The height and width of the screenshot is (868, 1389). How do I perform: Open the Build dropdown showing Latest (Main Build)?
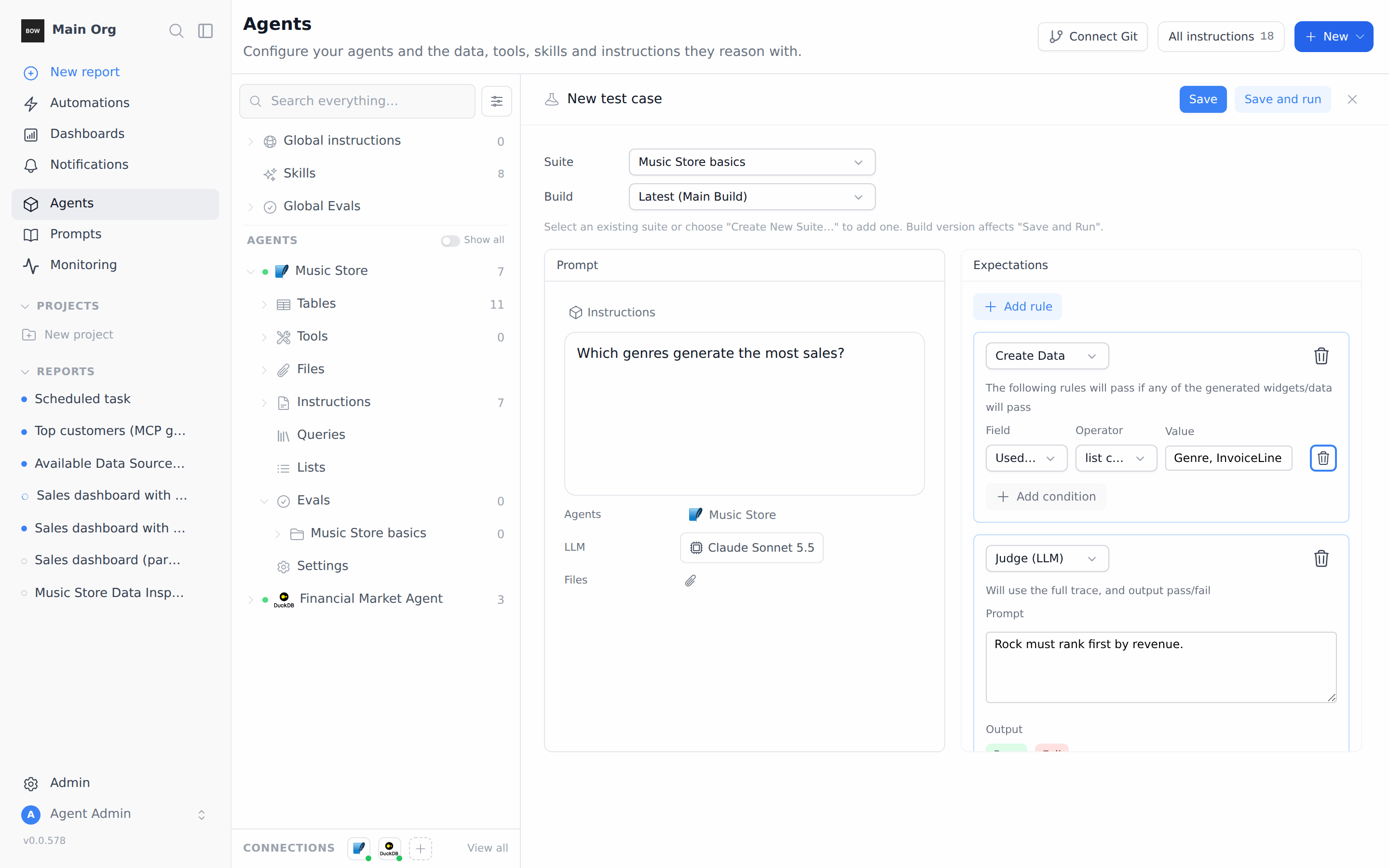[752, 197]
